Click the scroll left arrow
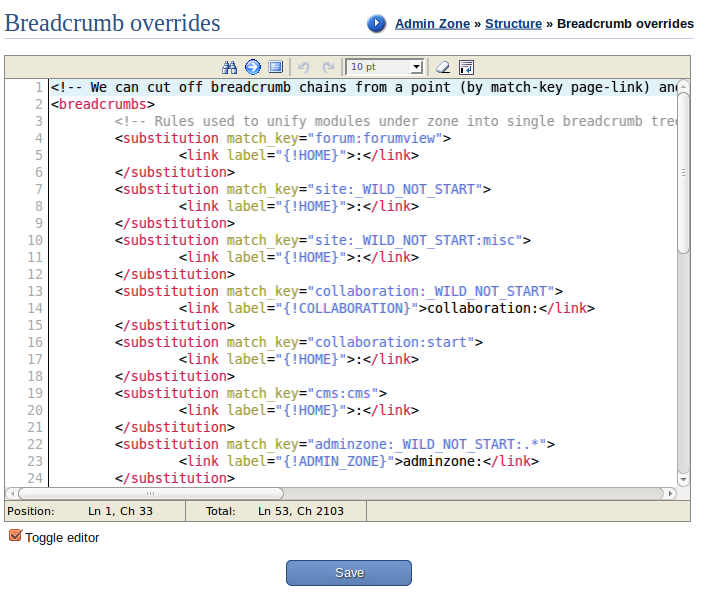The height and width of the screenshot is (603, 702). click(x=11, y=493)
